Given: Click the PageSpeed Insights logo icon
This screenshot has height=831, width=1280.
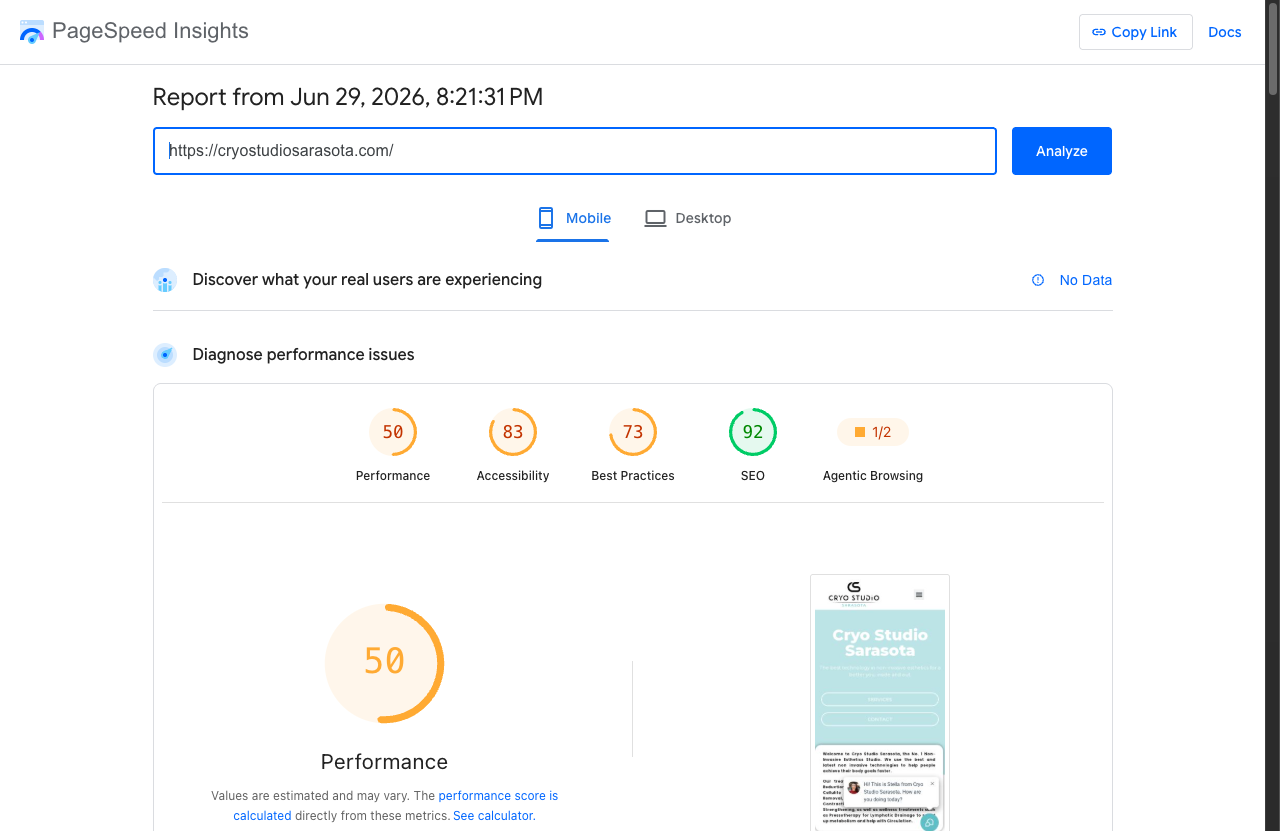Looking at the screenshot, I should click(32, 32).
